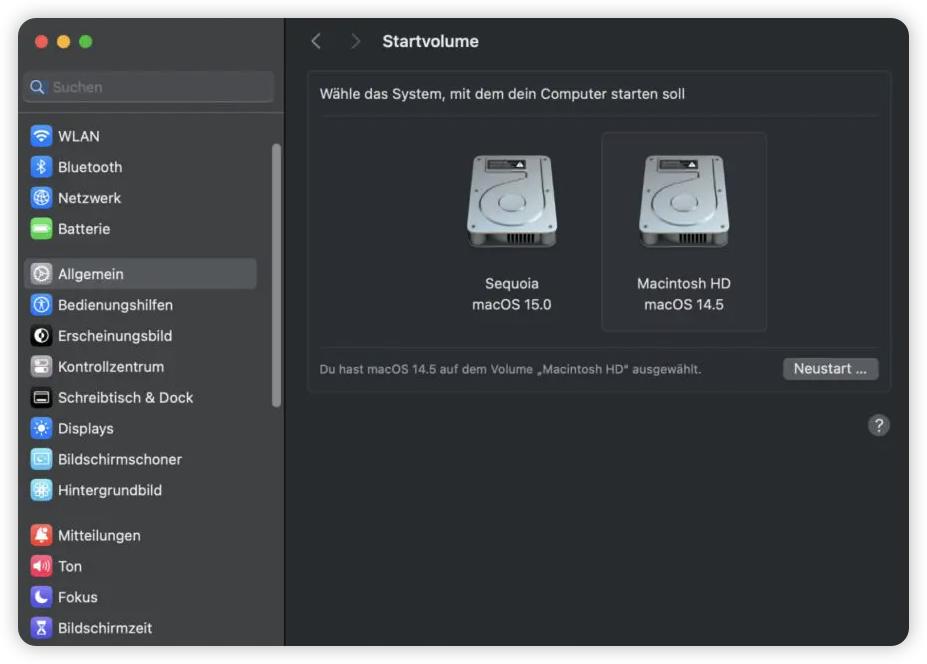Click the red close window button
This screenshot has width=927, height=664.
click(x=41, y=41)
